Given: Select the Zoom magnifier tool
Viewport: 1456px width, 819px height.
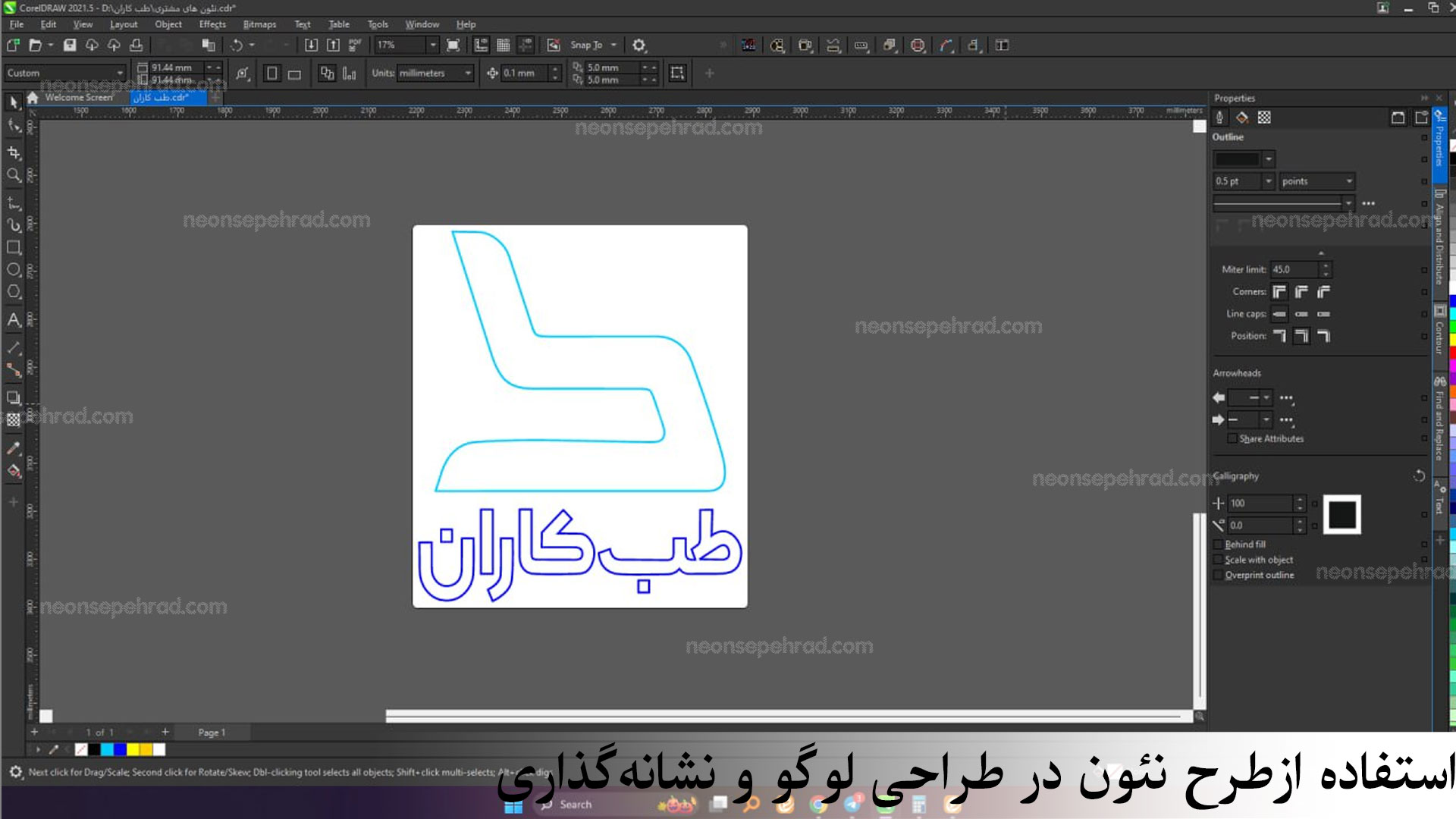Looking at the screenshot, I should [x=14, y=175].
